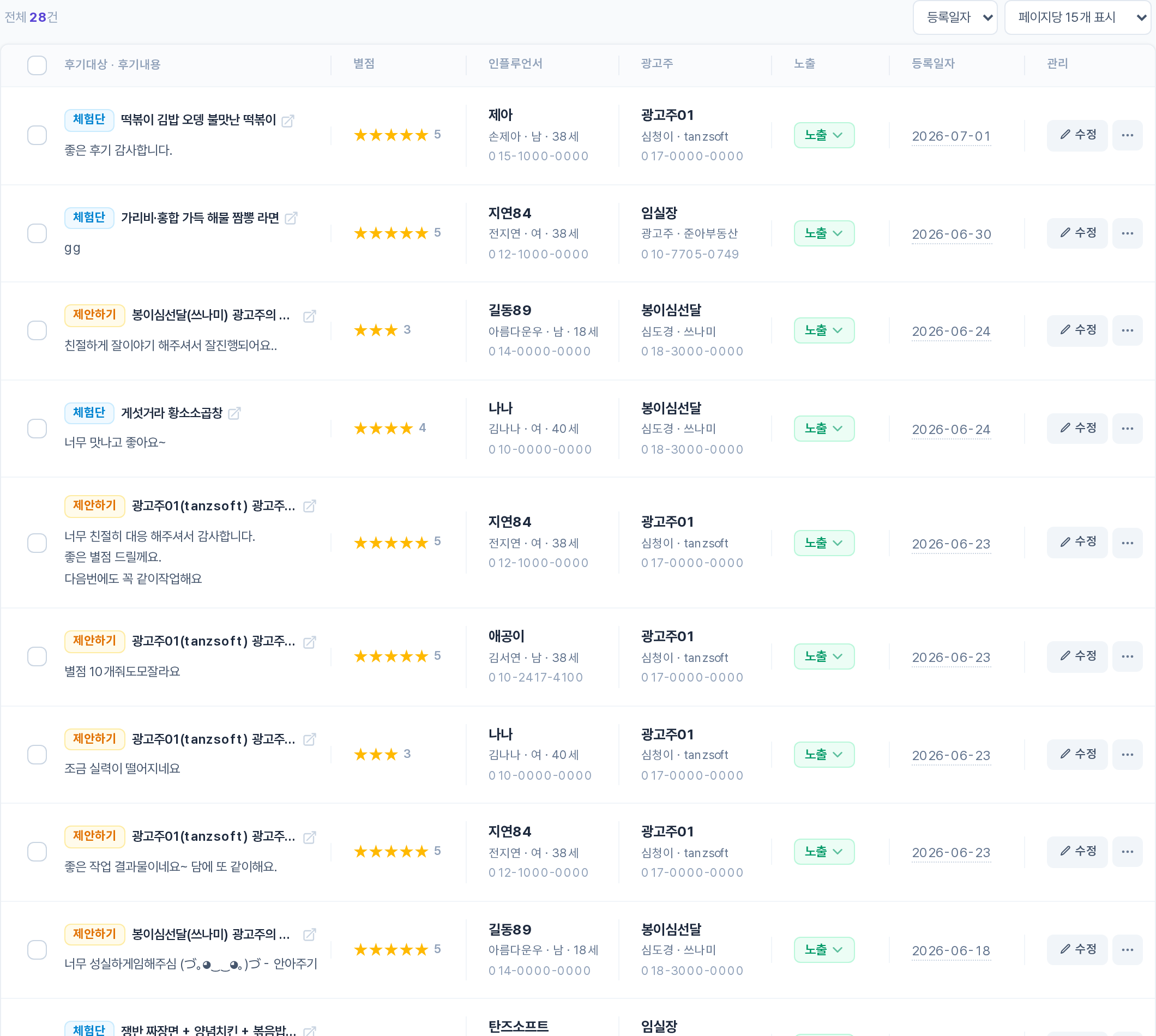This screenshot has height=1036, width=1156.
Task: Select checkbox for 나나's 황소소곱창 review
Action: point(37,429)
